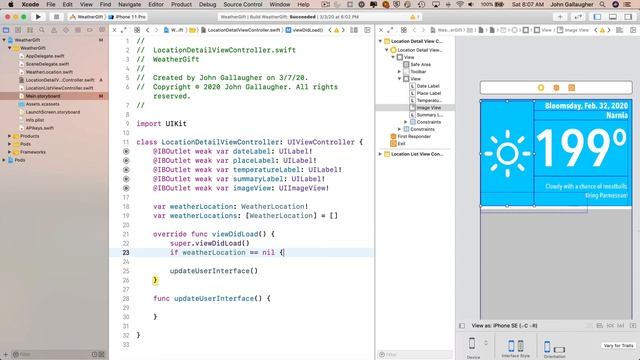Click the placeLabel outlet connection circle
The image size is (640, 360).
pyautogui.click(x=126, y=160)
